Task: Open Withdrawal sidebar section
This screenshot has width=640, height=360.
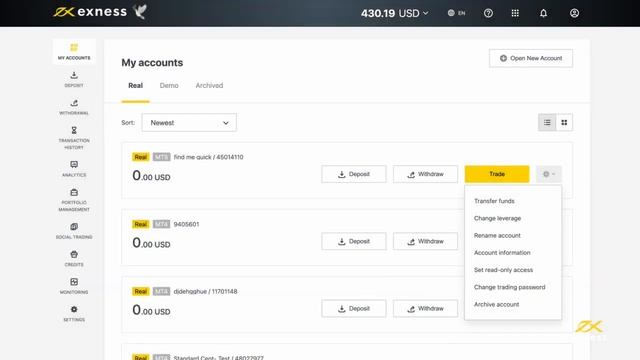Action: coord(74,107)
